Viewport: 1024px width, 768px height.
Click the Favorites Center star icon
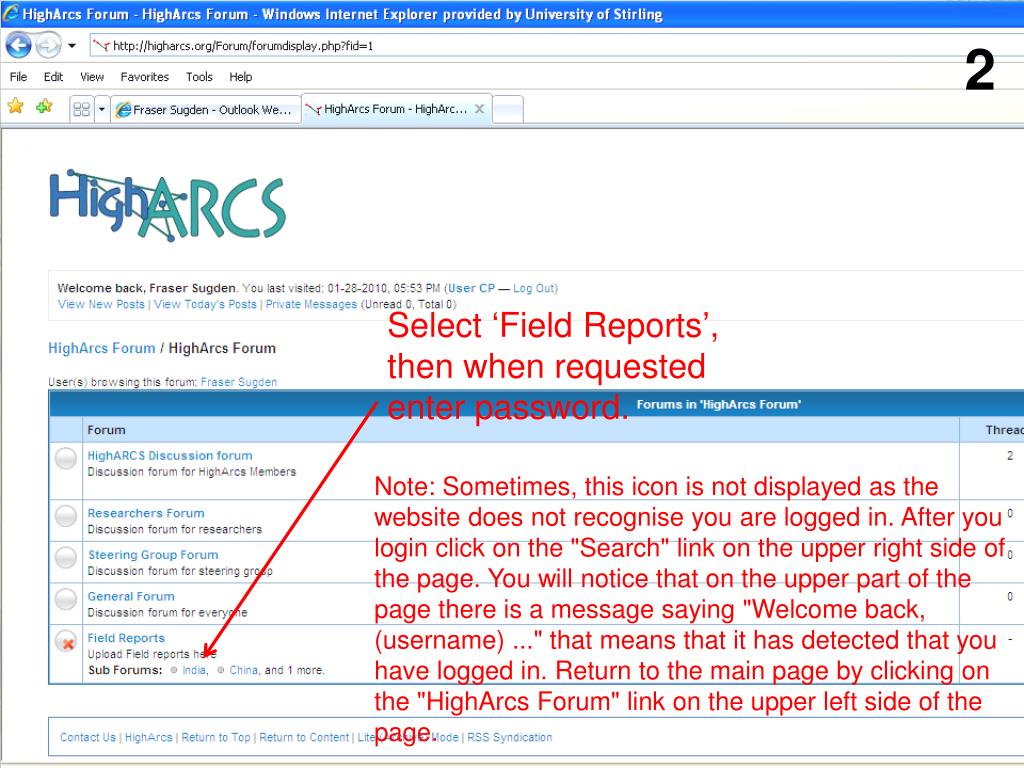point(16,106)
